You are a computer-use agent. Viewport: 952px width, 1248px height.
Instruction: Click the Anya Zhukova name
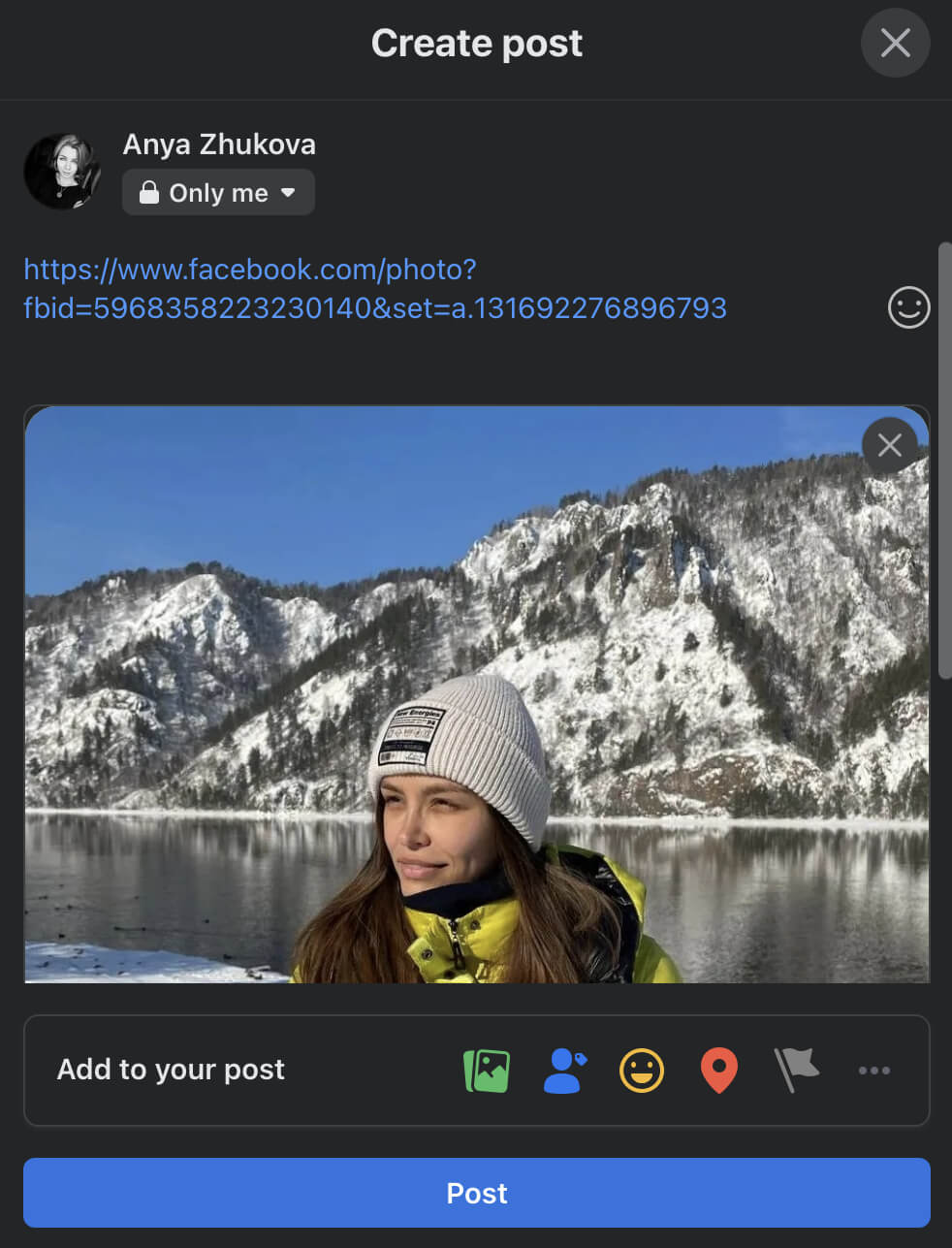click(x=219, y=144)
